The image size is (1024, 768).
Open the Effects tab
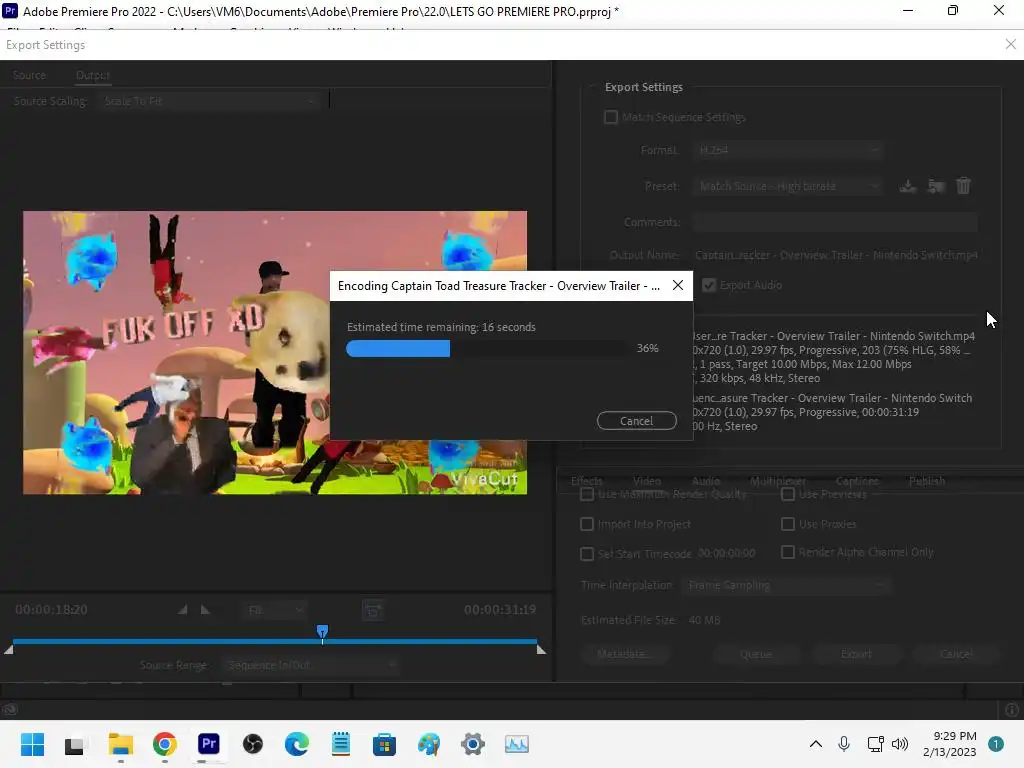586,481
